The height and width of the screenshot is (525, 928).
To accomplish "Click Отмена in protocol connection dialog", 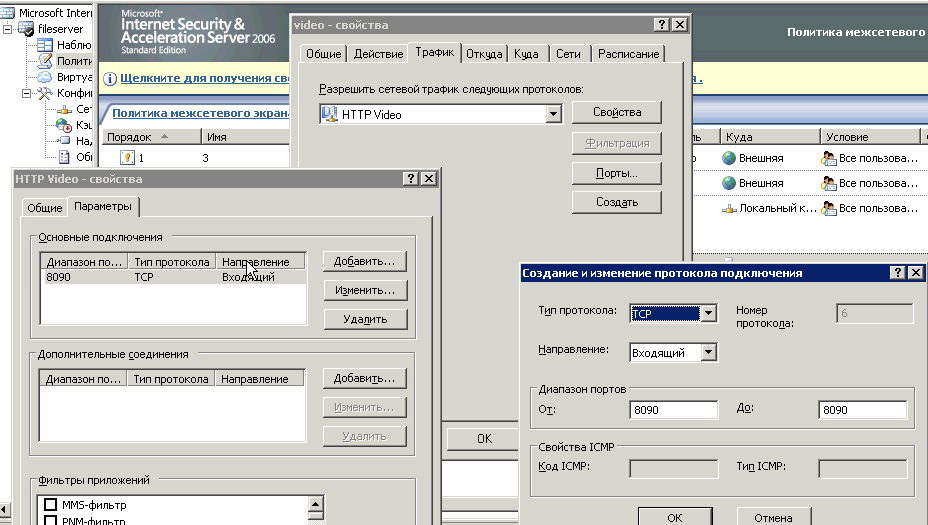I will [773, 517].
